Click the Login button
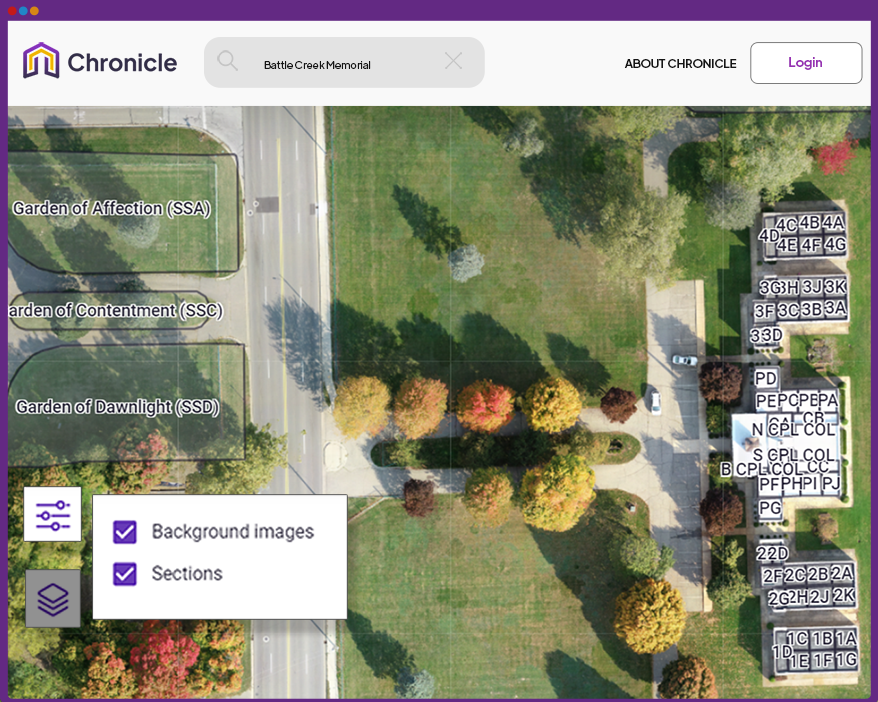Image resolution: width=878 pixels, height=702 pixels. 806,62
